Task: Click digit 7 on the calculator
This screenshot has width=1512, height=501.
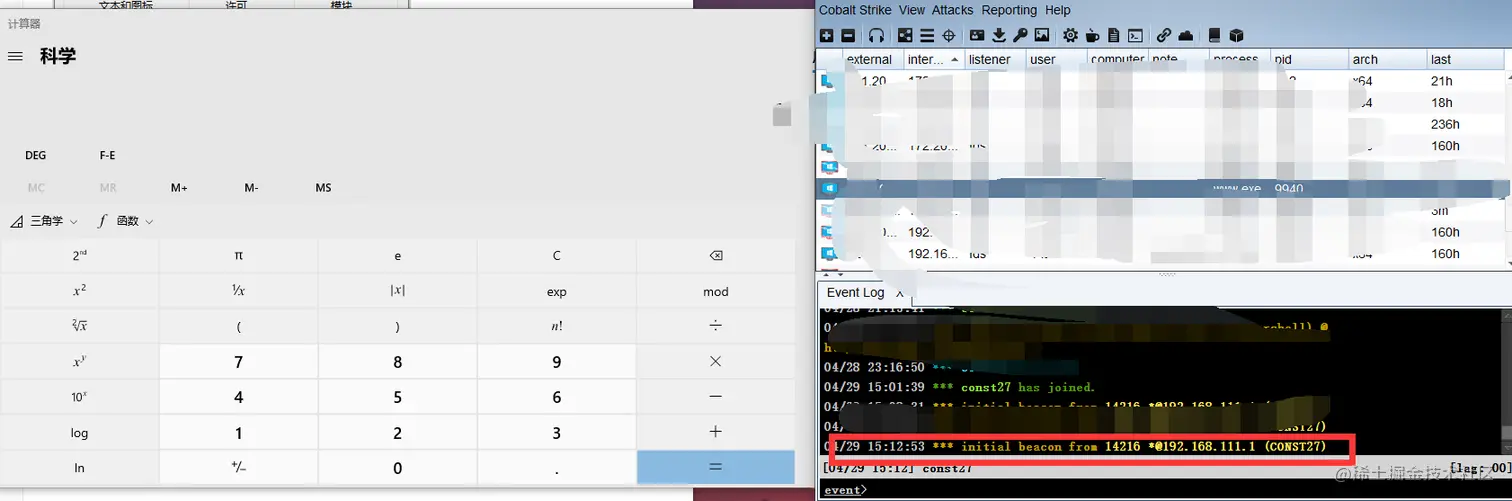Action: tap(239, 362)
